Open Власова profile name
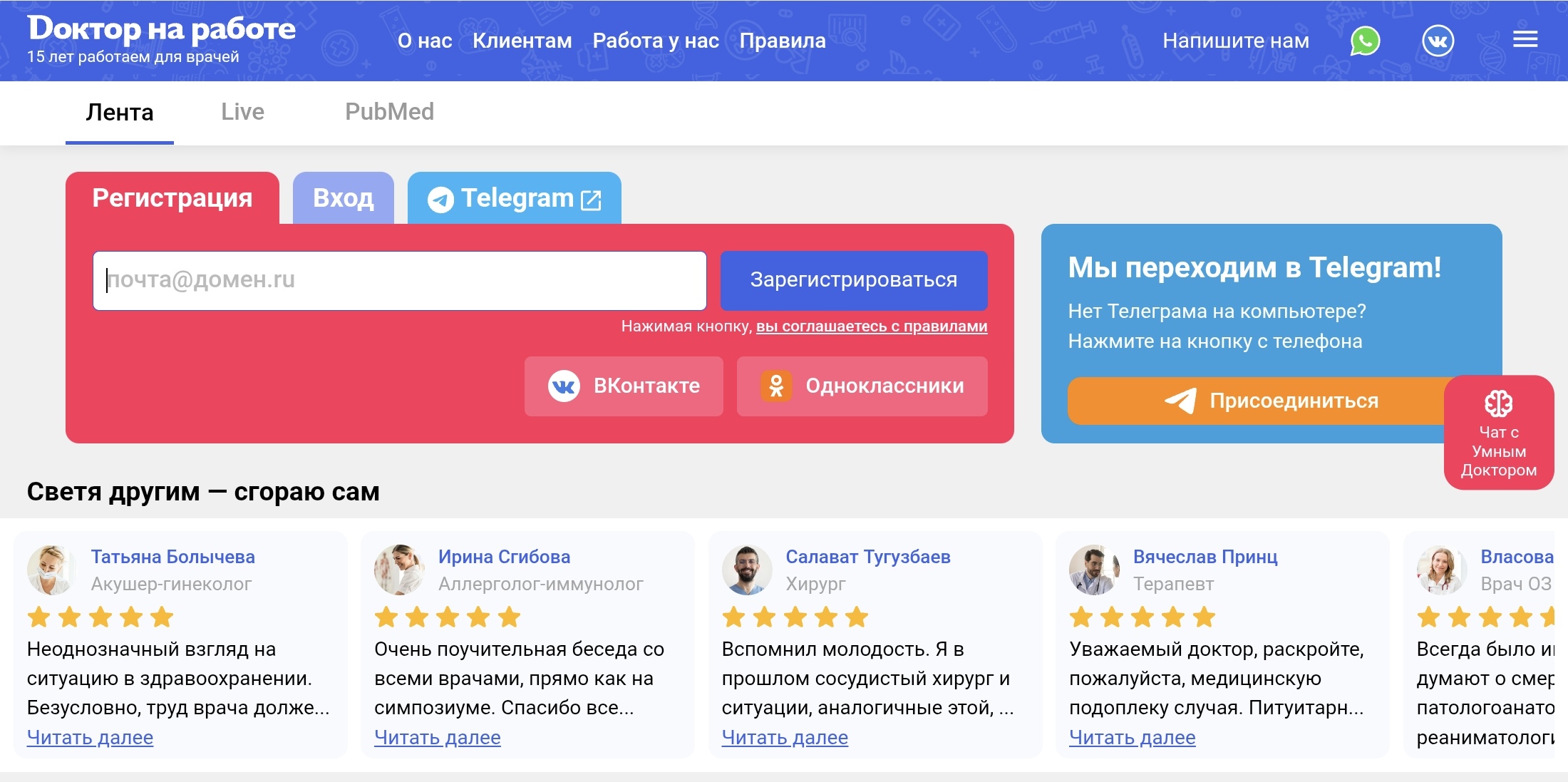This screenshot has width=1568, height=782. coord(1517,557)
